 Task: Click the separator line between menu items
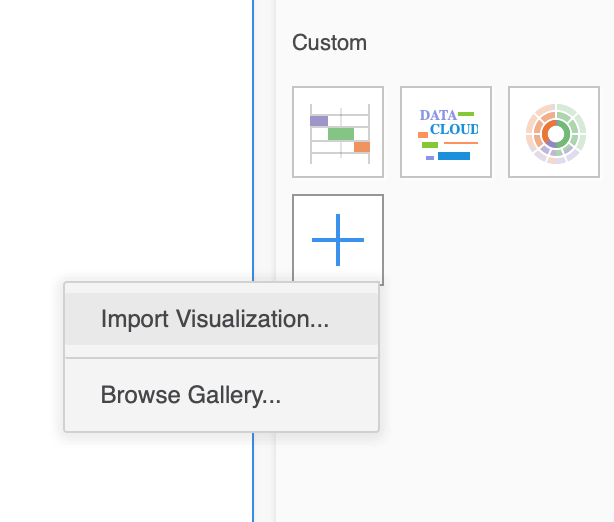[221, 357]
